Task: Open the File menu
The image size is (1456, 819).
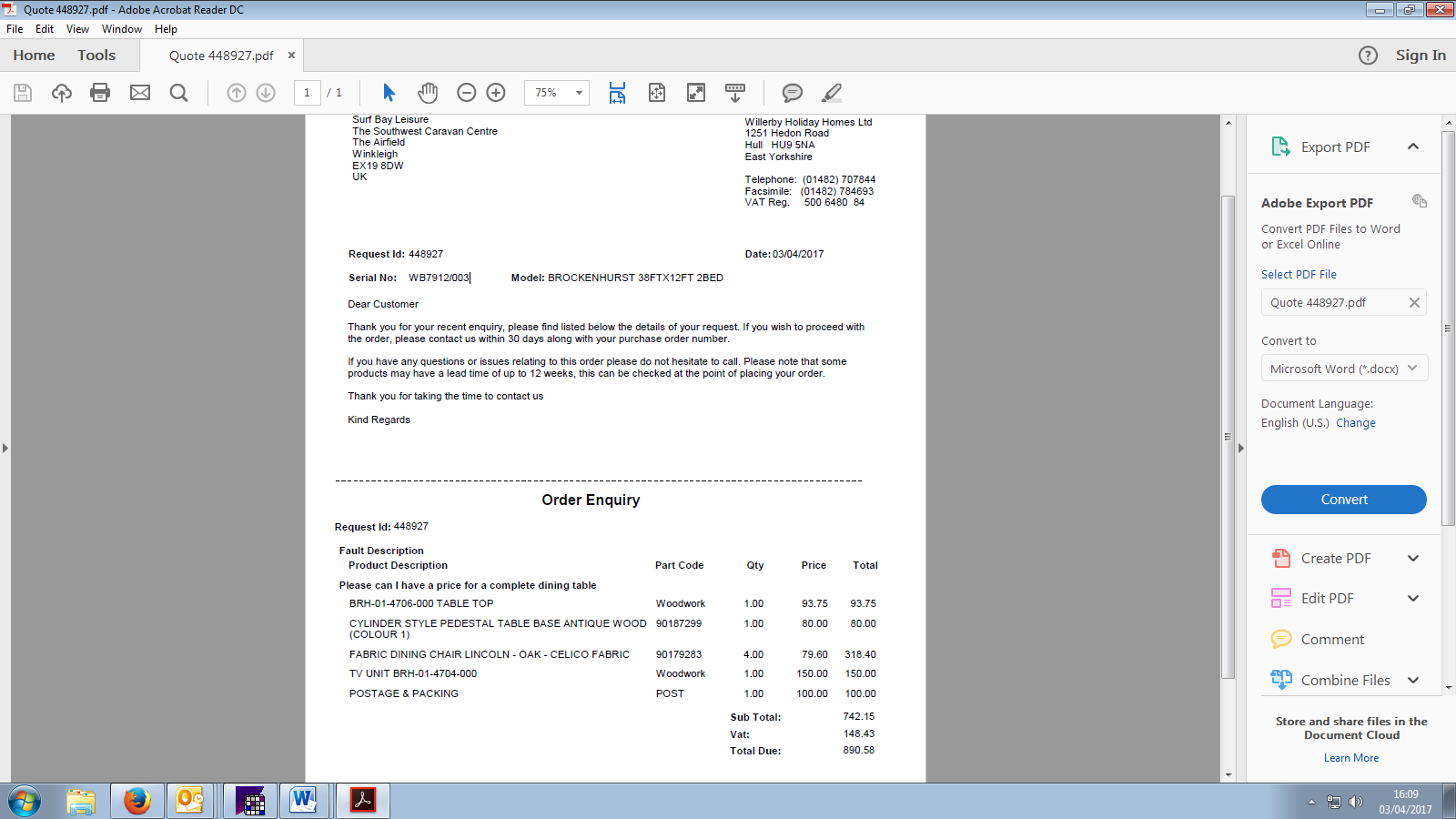Action: click(15, 29)
